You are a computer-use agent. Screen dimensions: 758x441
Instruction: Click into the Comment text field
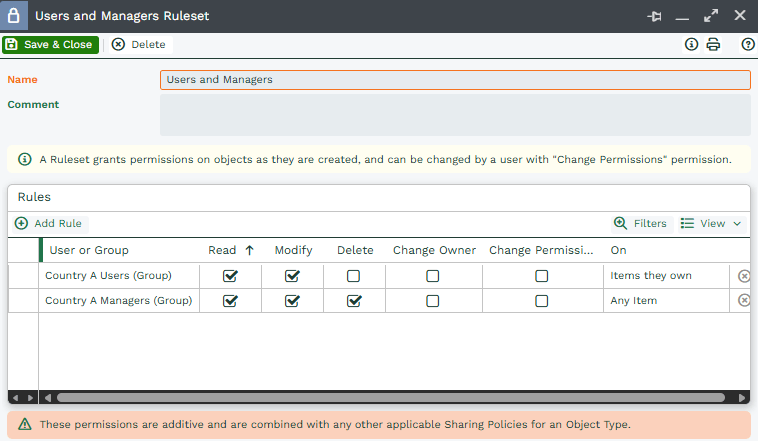(x=455, y=115)
